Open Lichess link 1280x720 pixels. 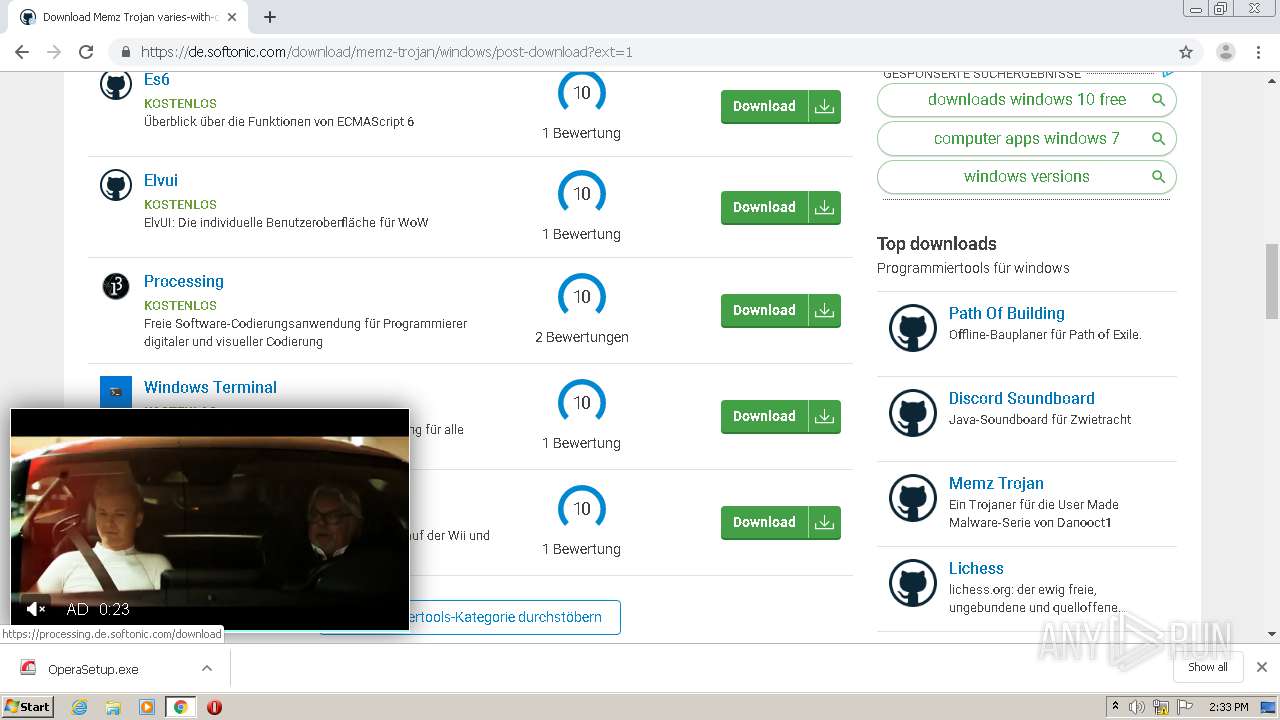976,568
